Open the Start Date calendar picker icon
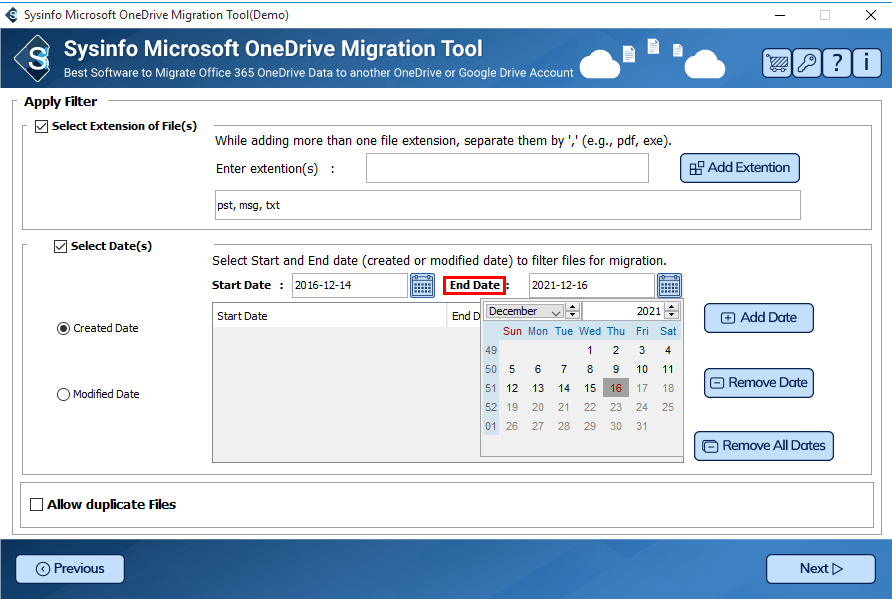 point(422,285)
